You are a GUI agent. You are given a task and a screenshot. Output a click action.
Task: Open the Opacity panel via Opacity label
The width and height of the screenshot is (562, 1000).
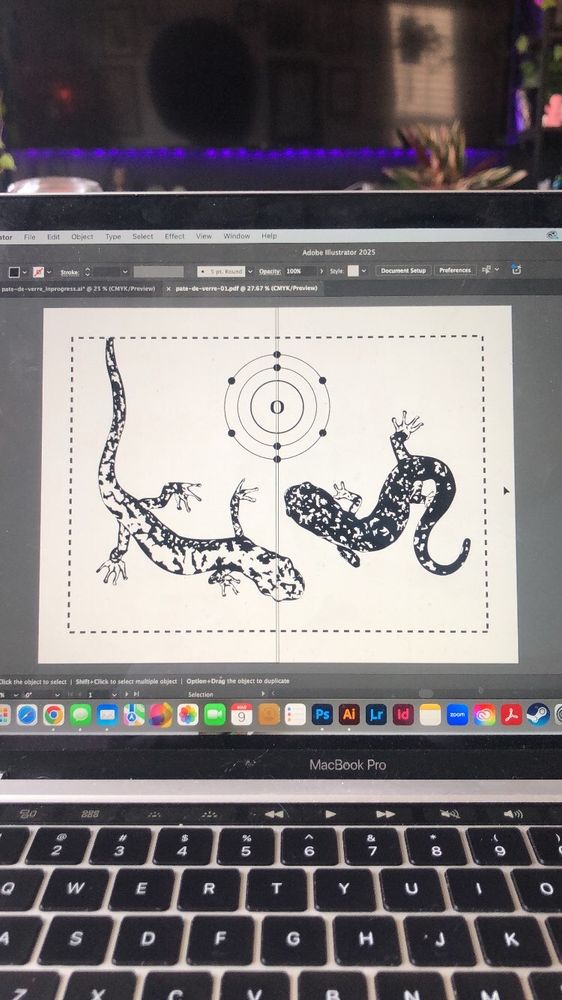pos(270,271)
